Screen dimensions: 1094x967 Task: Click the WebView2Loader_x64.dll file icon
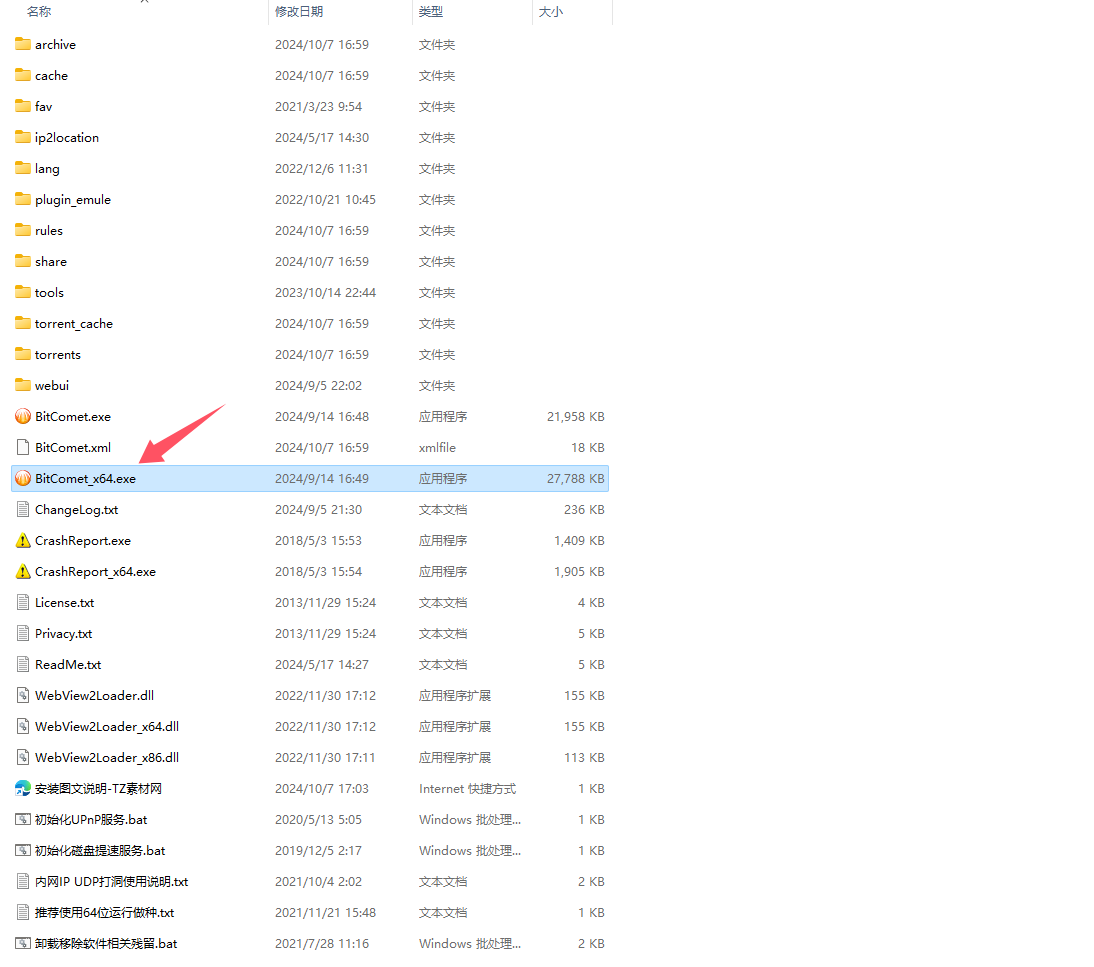23,726
